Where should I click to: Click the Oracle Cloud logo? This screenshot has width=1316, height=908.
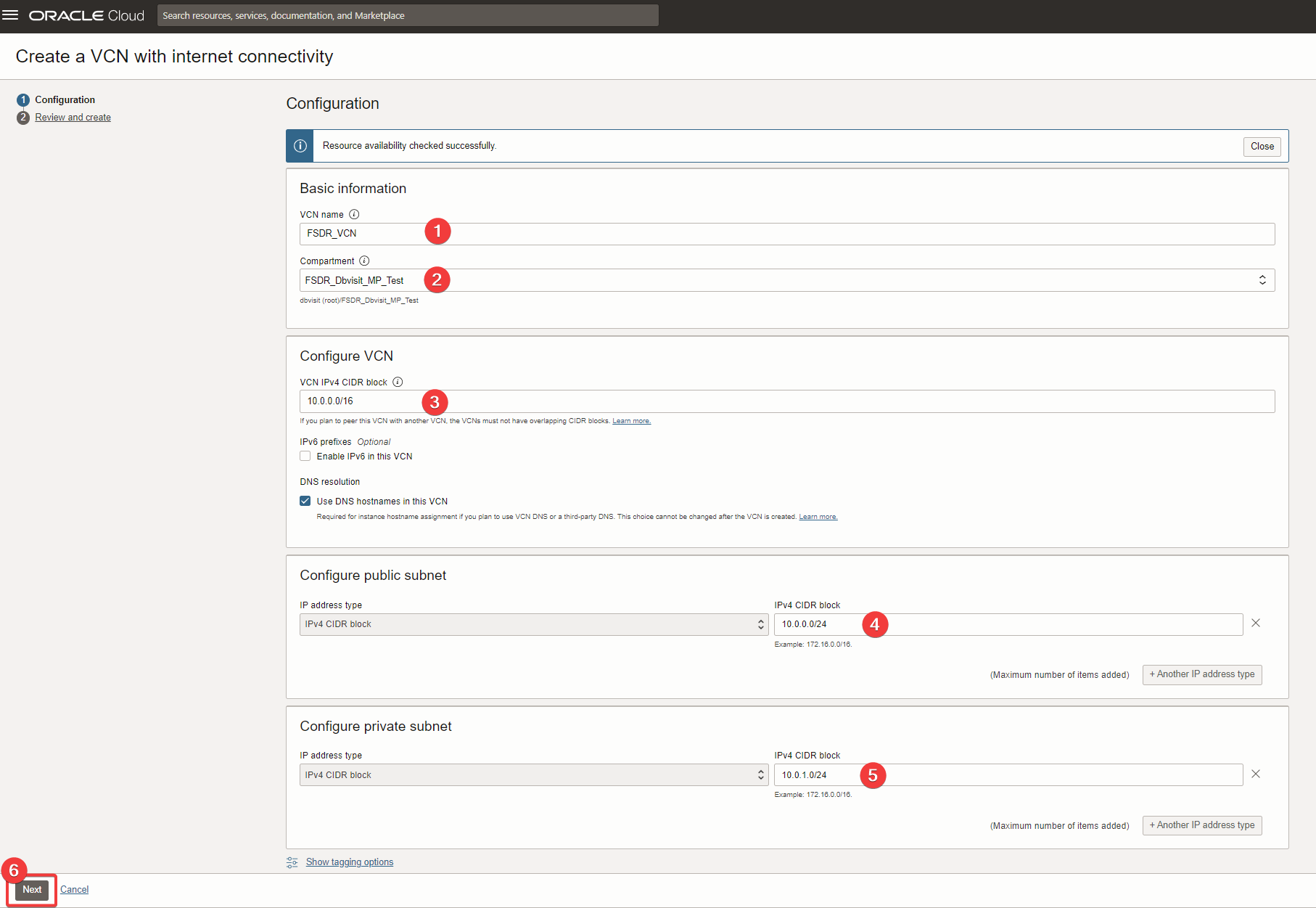click(86, 15)
